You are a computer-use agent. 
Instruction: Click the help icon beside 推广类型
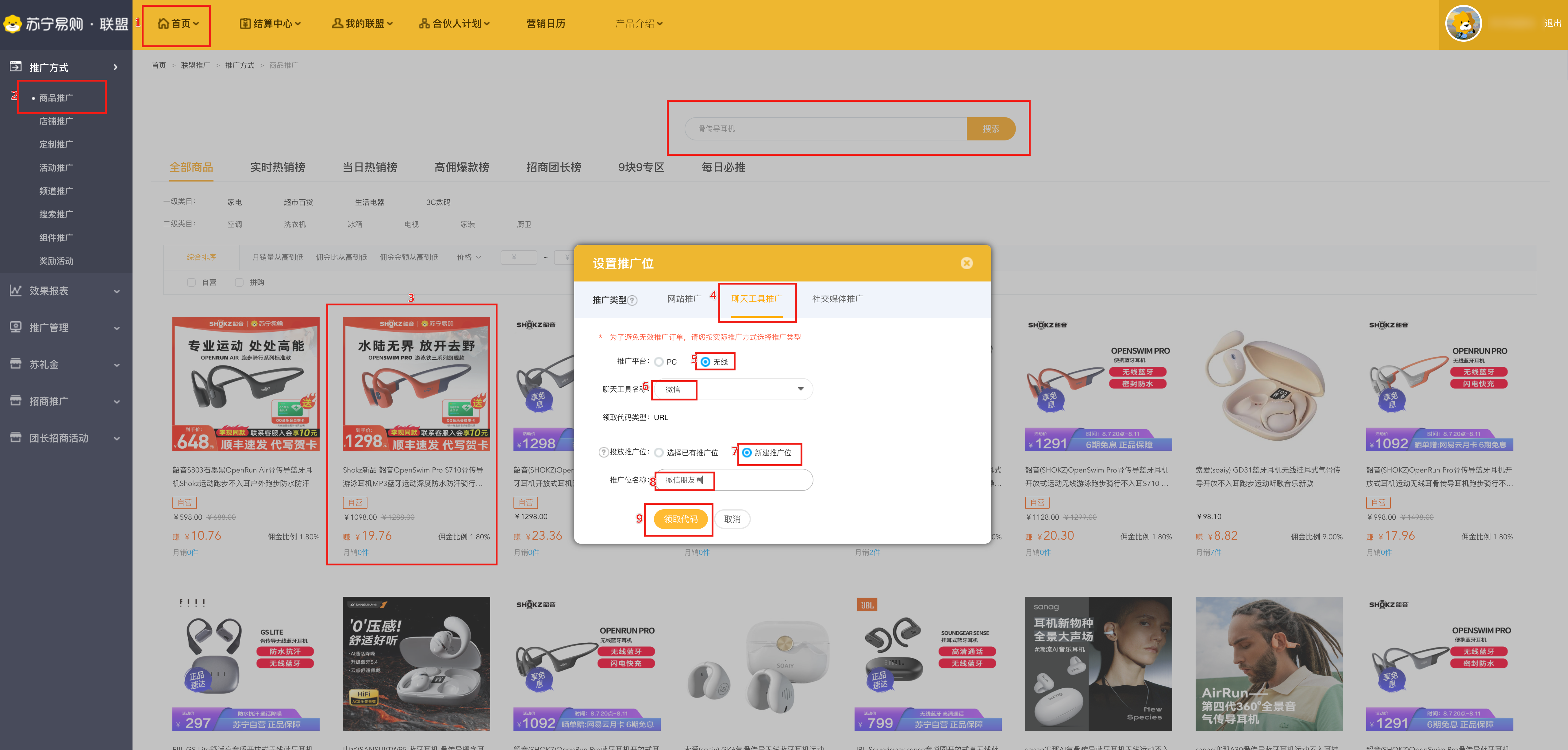(632, 300)
